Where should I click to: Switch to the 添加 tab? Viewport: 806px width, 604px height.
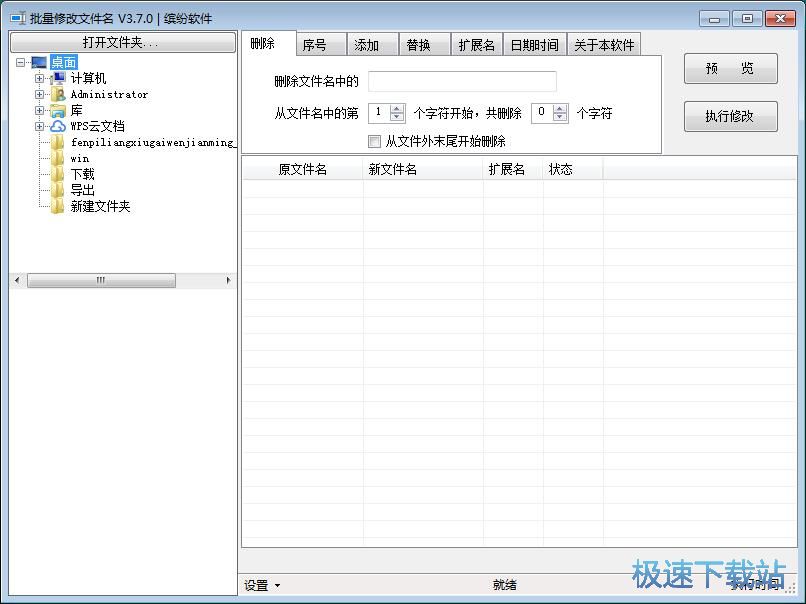[373, 45]
